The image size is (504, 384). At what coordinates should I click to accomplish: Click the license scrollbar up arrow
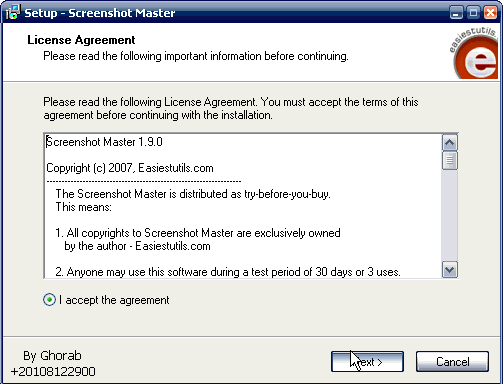point(450,143)
